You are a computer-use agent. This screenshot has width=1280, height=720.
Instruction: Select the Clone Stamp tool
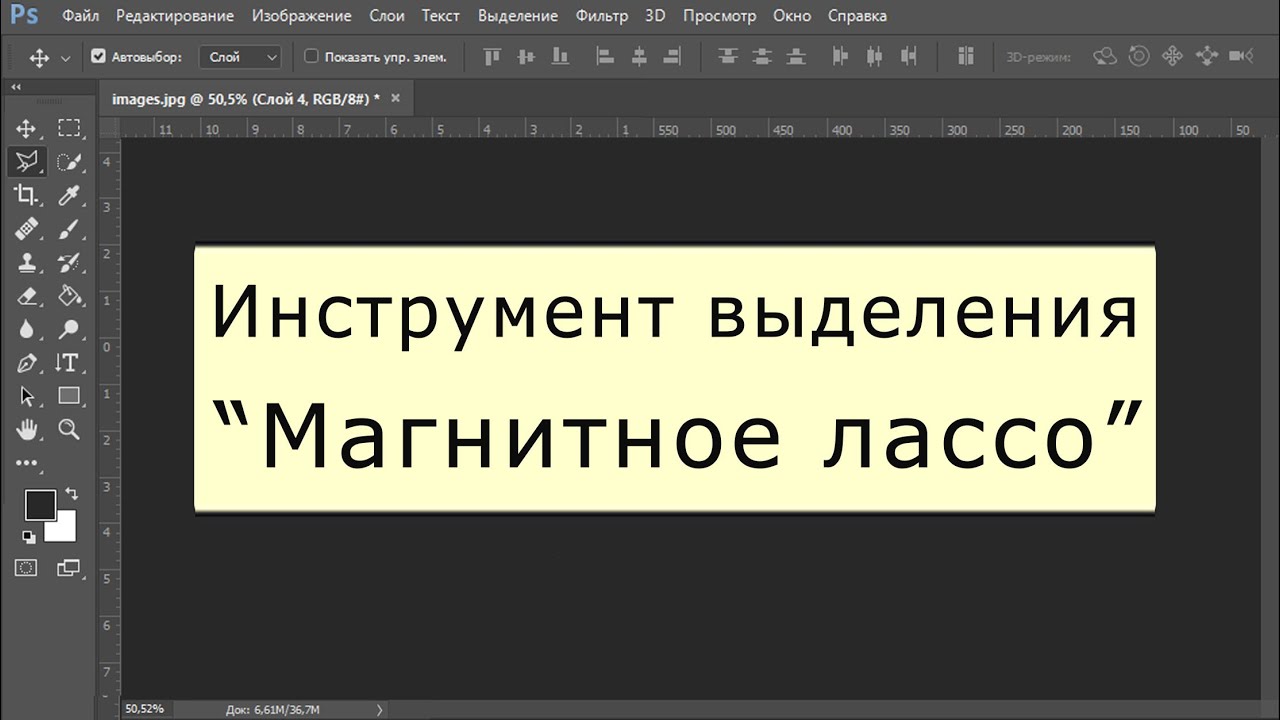click(x=26, y=262)
